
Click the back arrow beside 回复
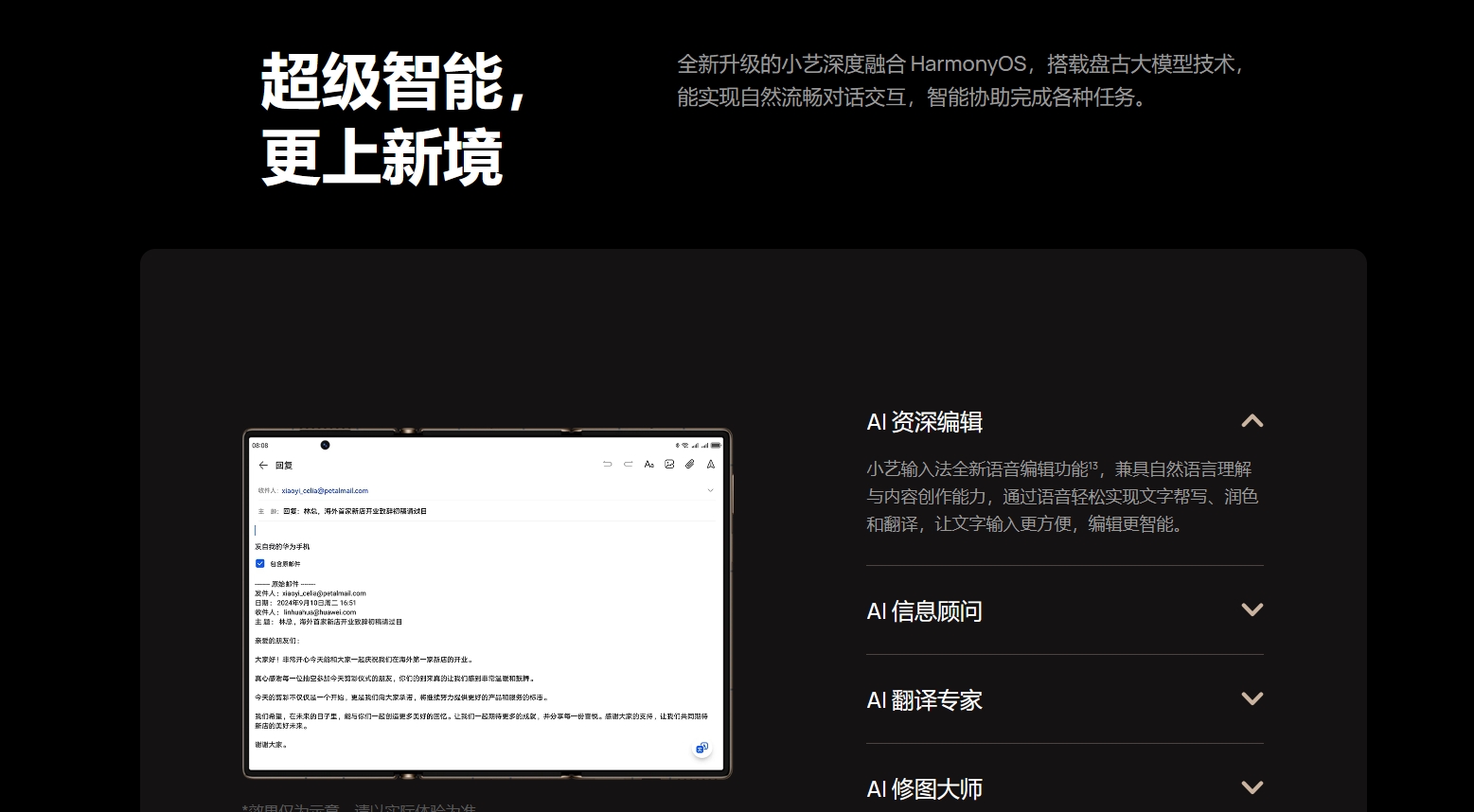(x=263, y=466)
